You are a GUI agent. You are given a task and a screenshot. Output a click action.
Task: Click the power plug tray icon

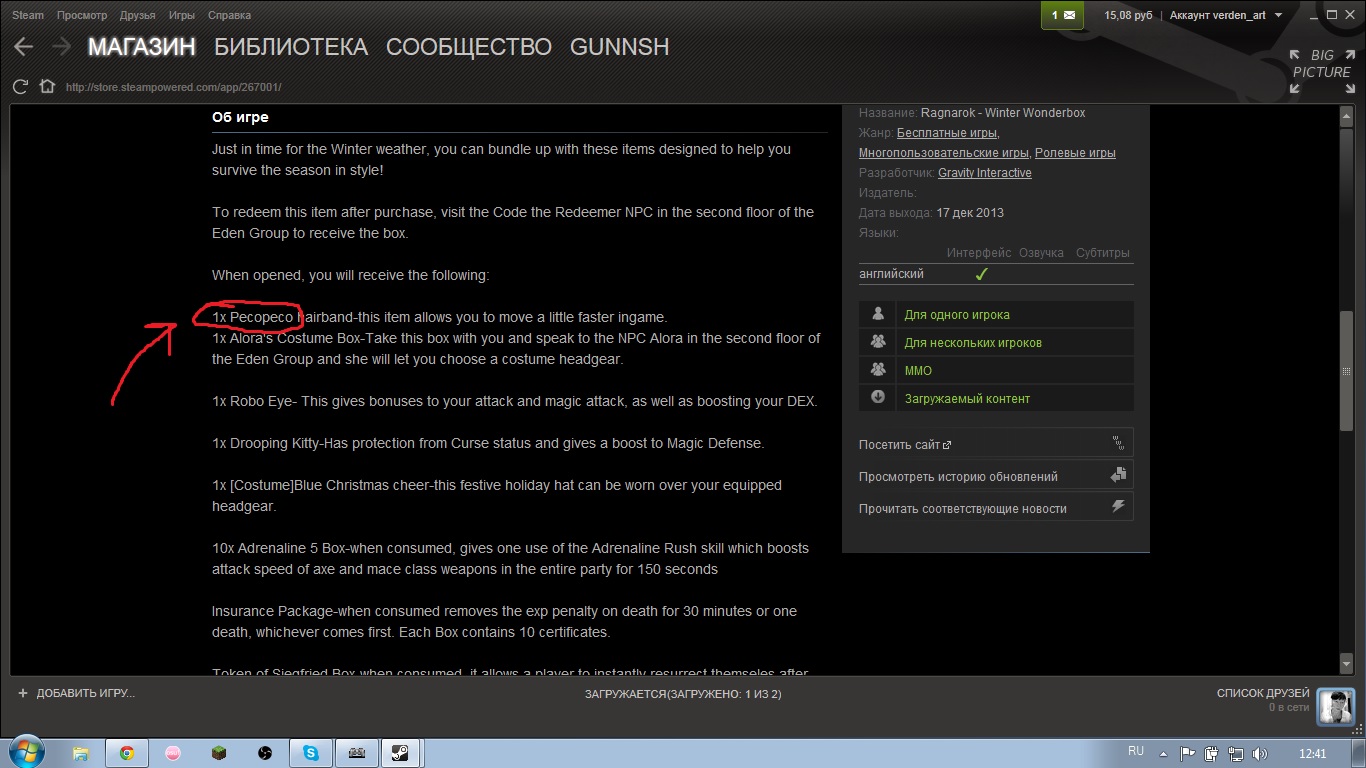[x=1212, y=754]
